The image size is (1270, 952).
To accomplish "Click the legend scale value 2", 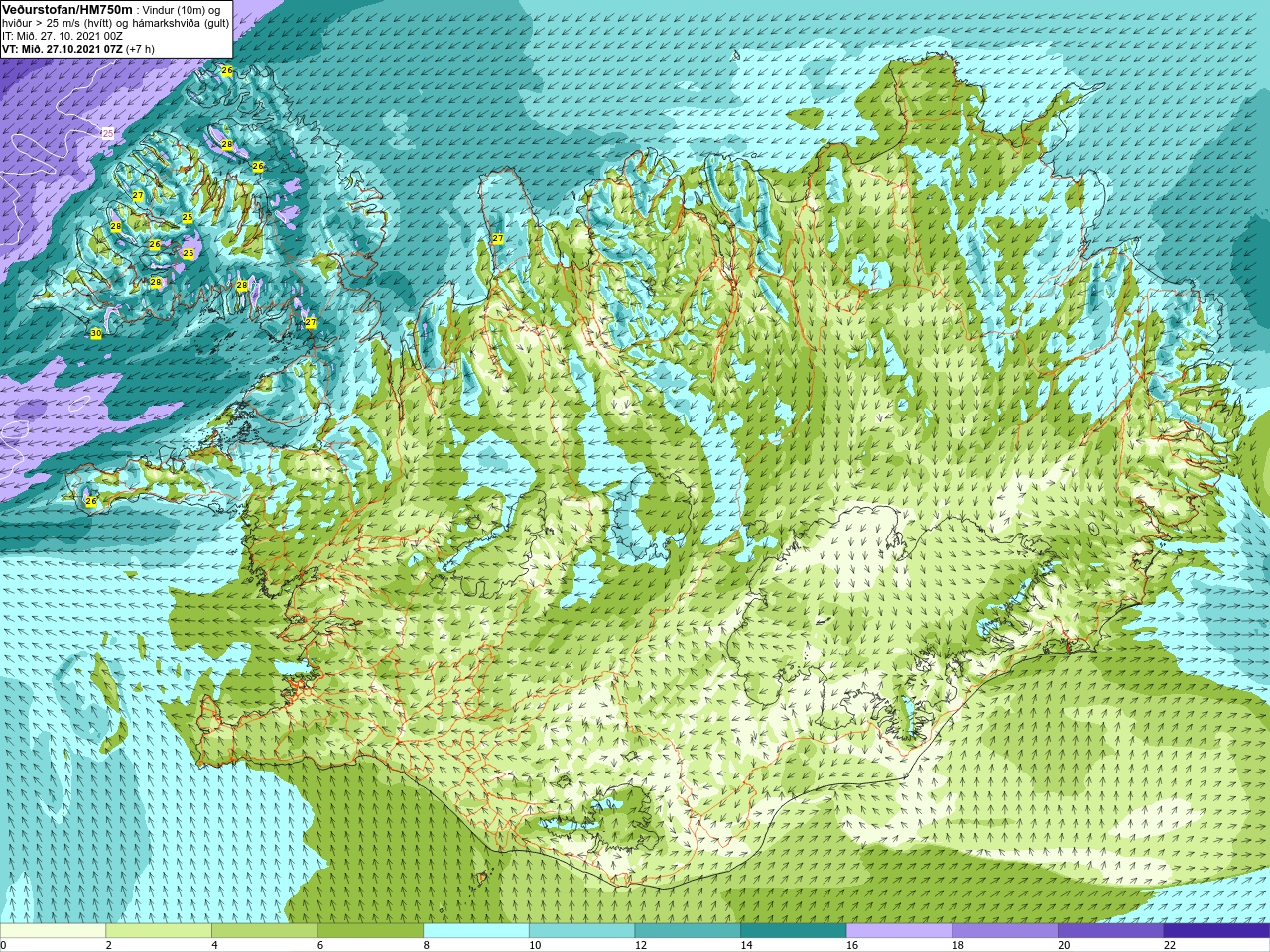I will pos(109,945).
